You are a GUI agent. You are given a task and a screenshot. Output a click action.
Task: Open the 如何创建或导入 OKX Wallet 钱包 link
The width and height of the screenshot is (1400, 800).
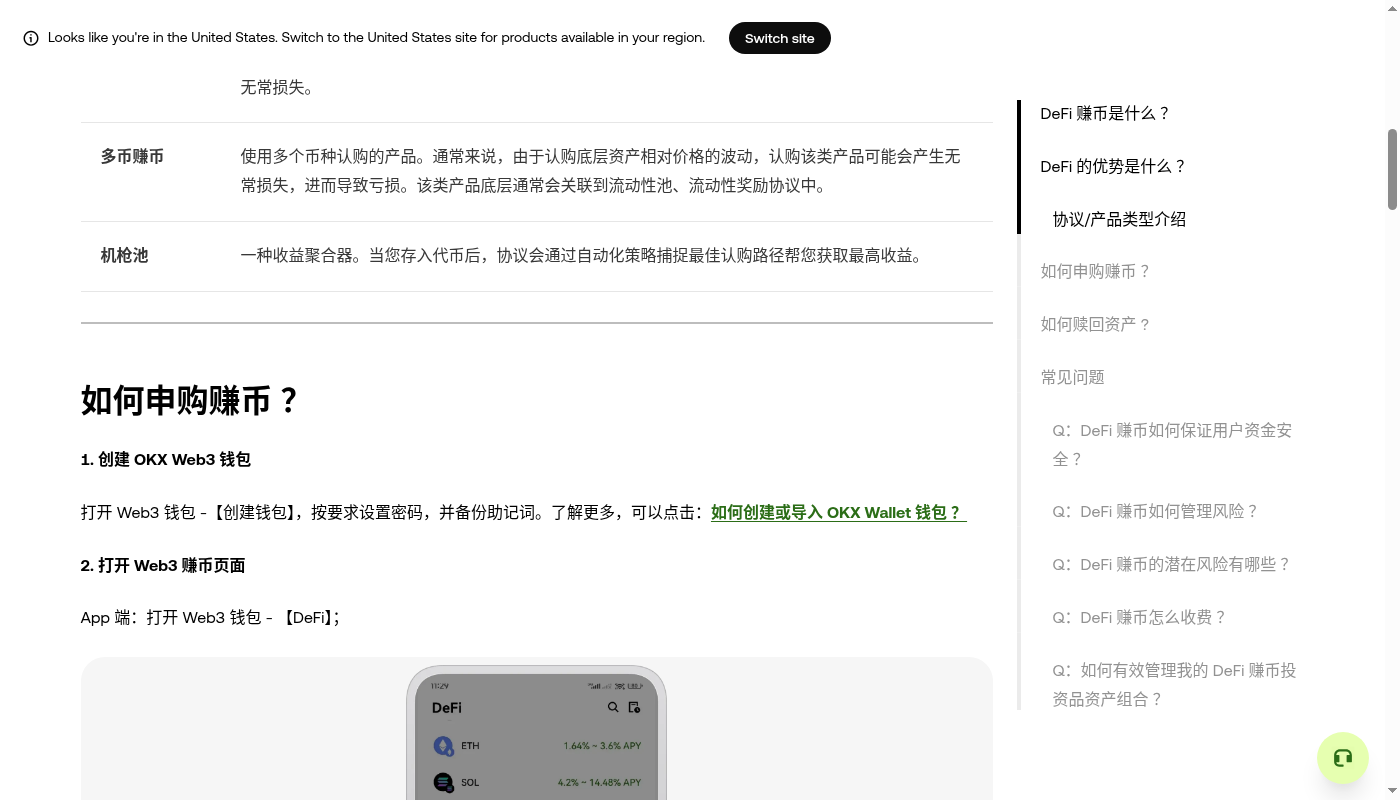pyautogui.click(x=838, y=512)
